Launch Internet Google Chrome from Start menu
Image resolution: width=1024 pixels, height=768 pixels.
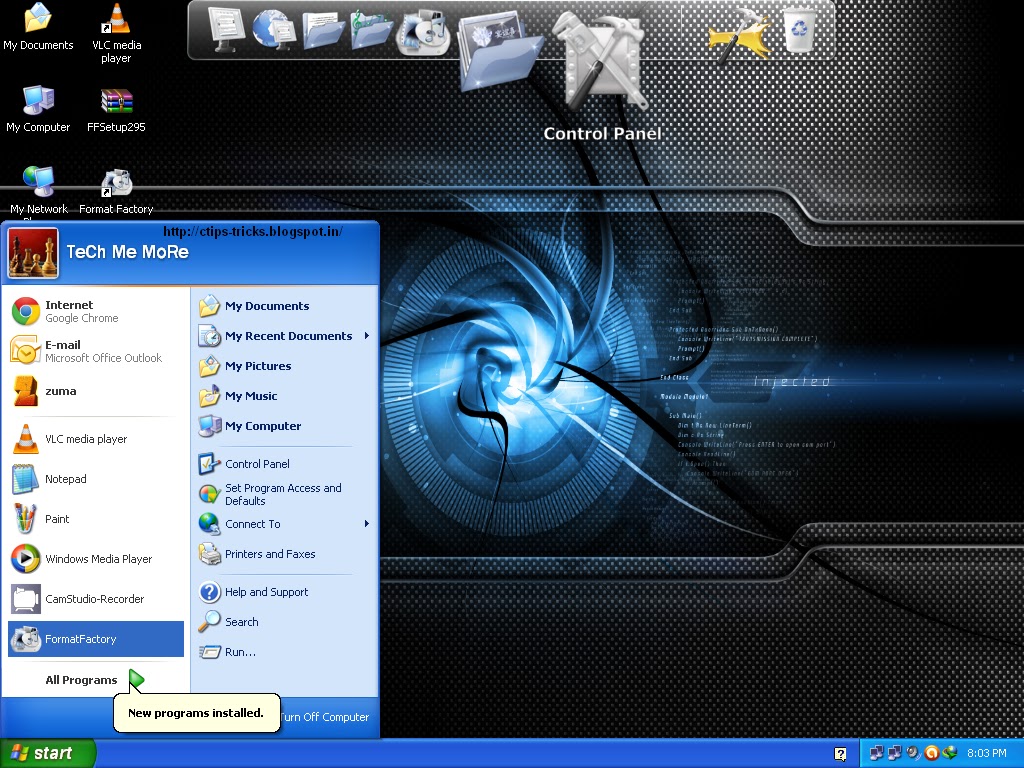(96, 311)
